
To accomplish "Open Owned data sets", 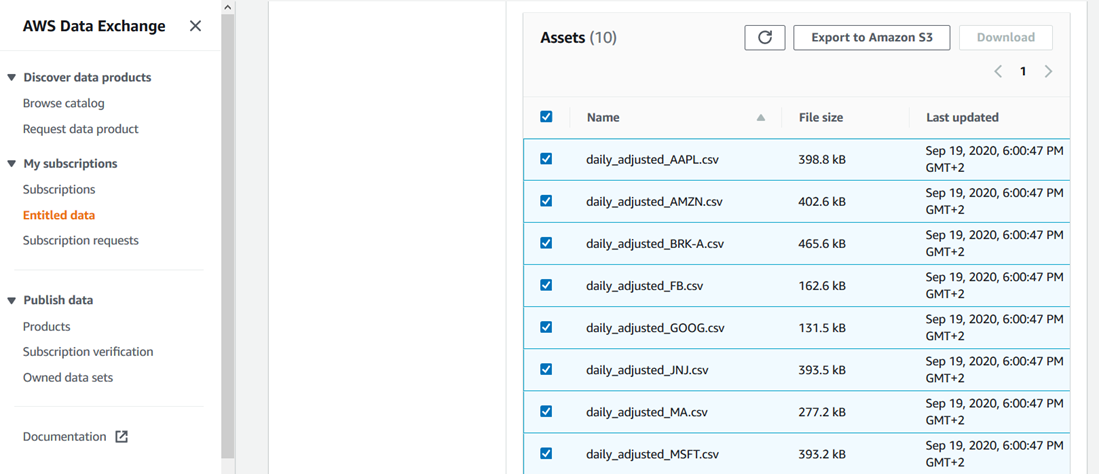I will click(68, 377).
